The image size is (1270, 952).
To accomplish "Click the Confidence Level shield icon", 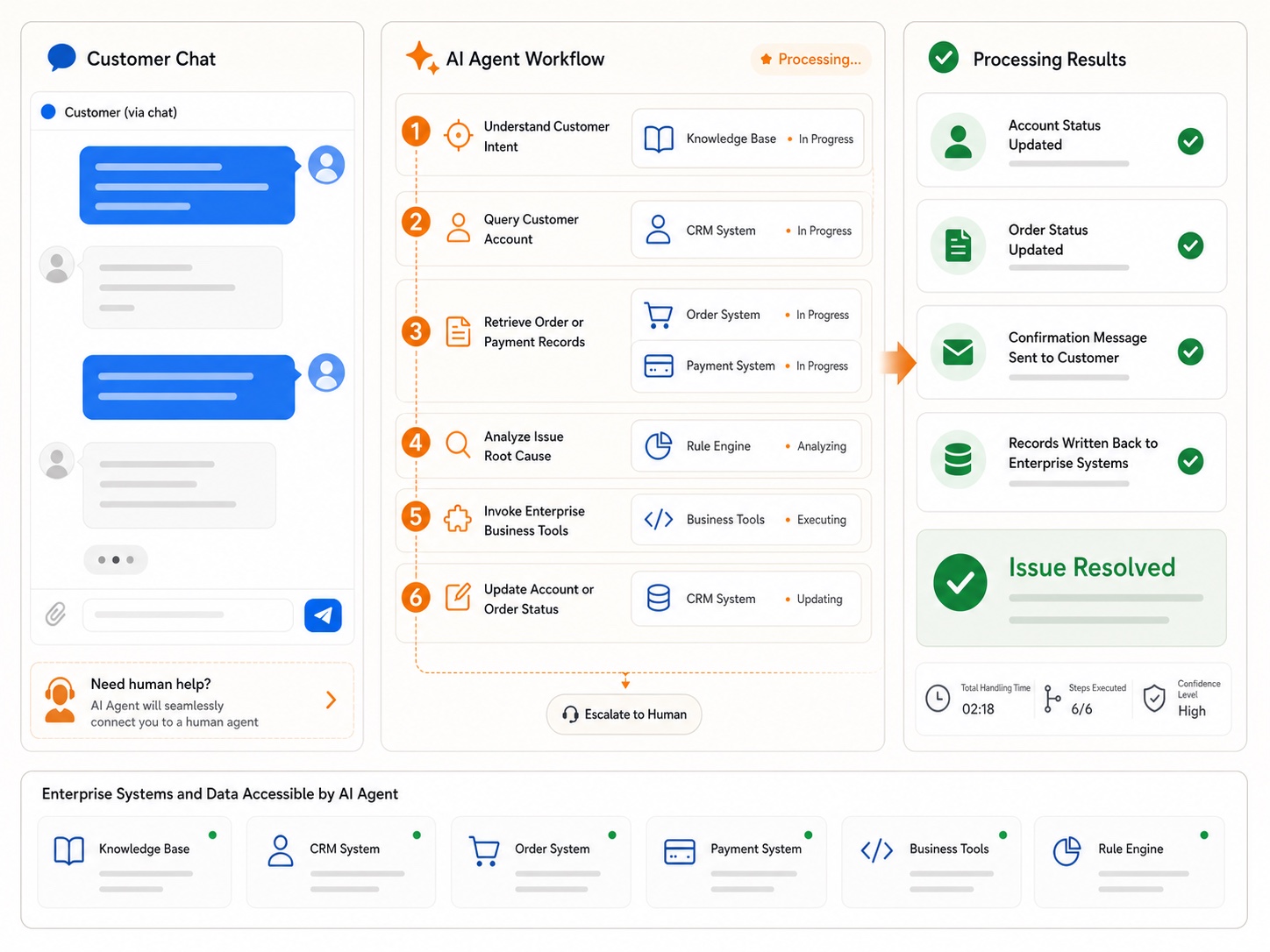I will 1155,699.
